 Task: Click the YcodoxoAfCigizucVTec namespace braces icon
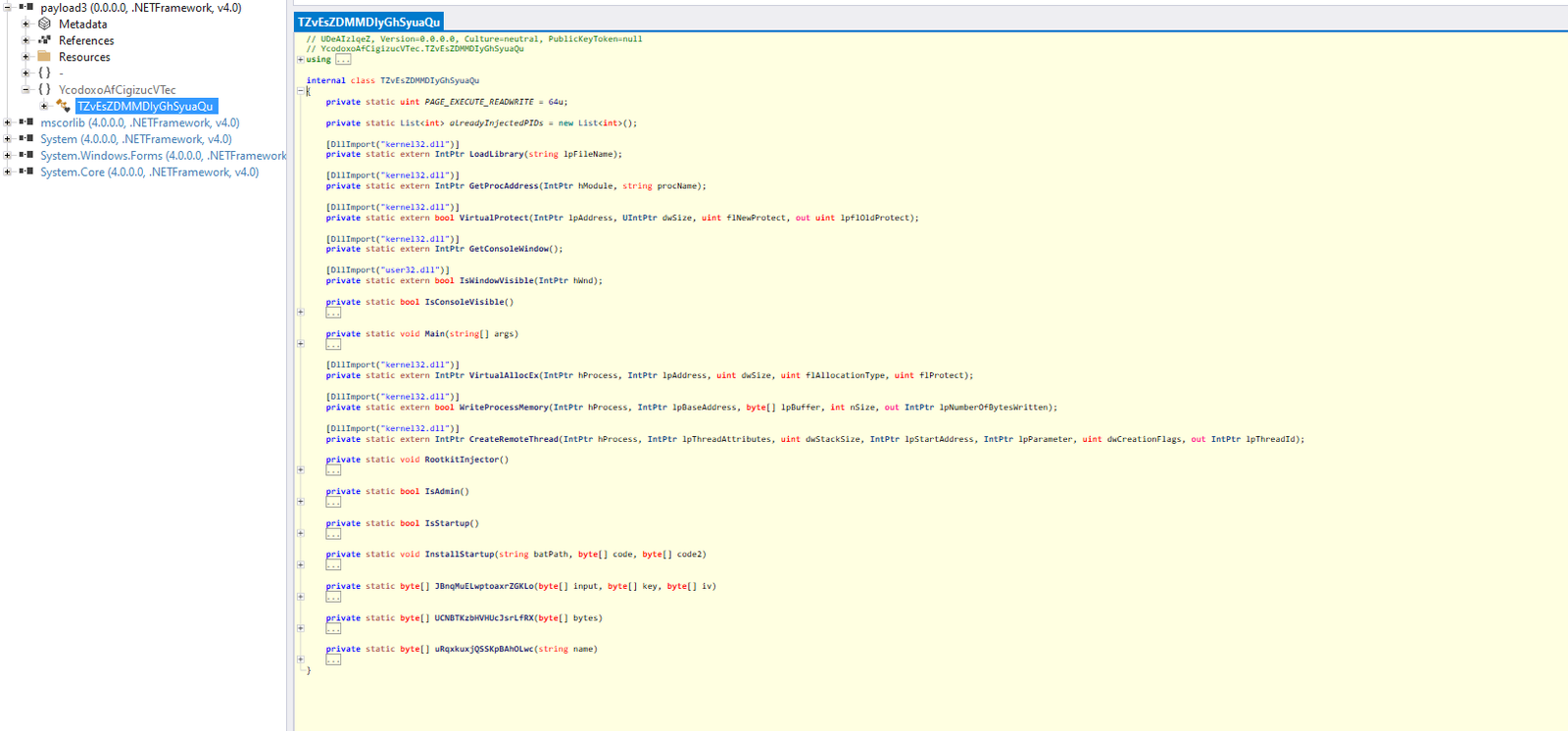tap(44, 89)
